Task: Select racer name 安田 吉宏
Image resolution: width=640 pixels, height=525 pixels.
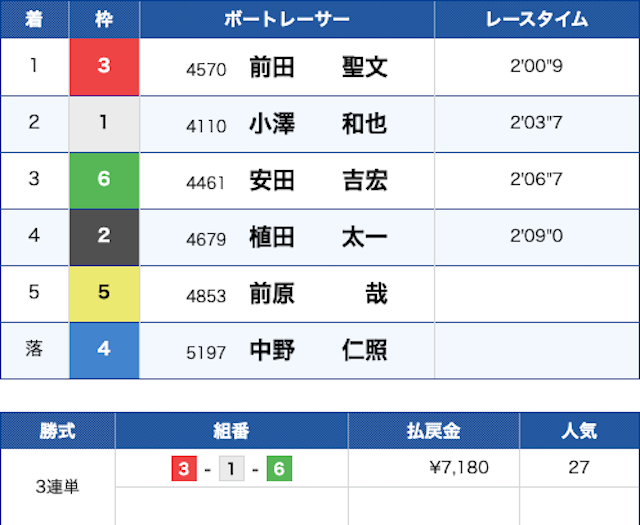Action: 318,181
